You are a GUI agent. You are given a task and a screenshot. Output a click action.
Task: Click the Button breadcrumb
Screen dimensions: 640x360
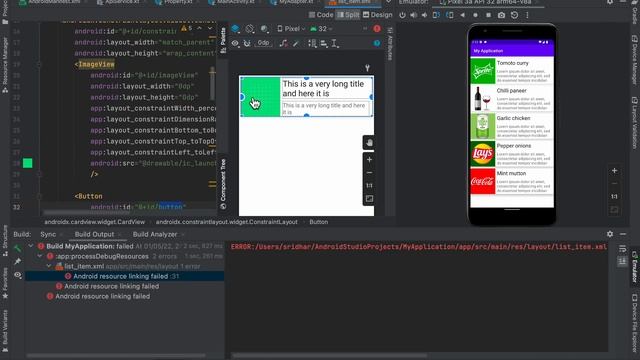pos(319,222)
